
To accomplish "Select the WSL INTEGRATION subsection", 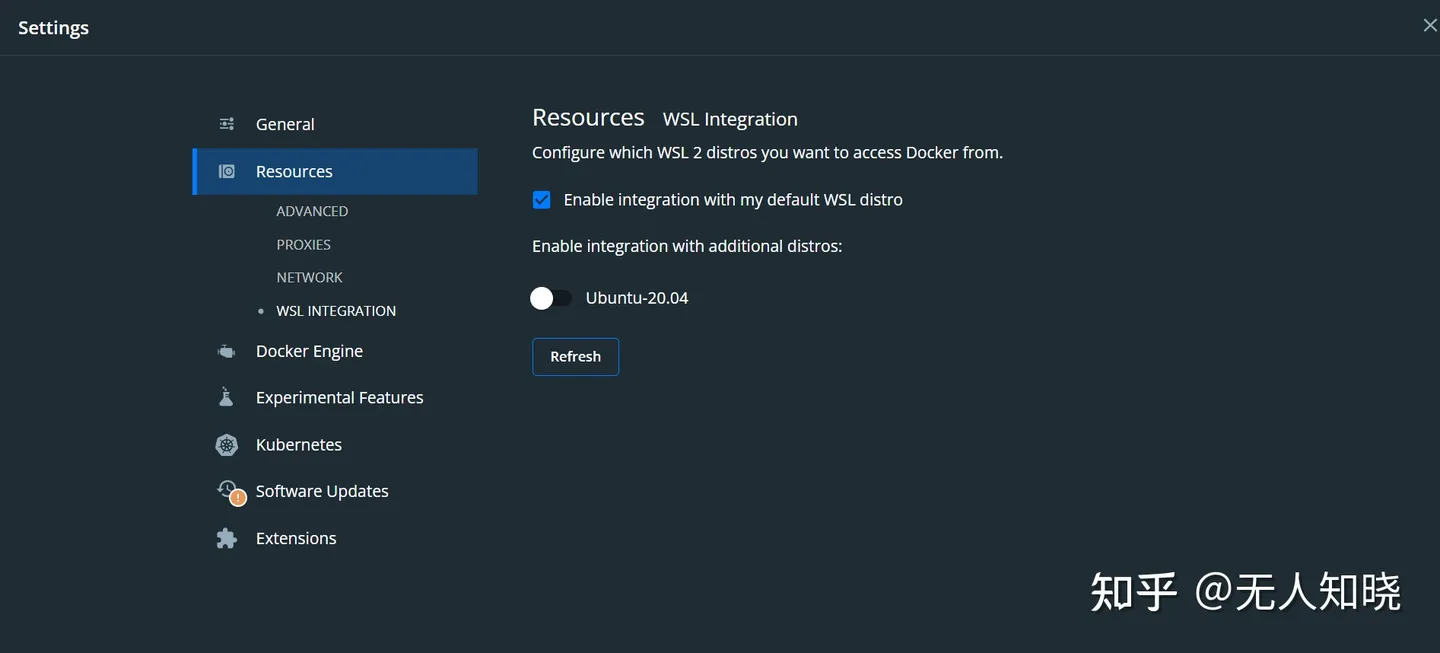I will [x=336, y=311].
